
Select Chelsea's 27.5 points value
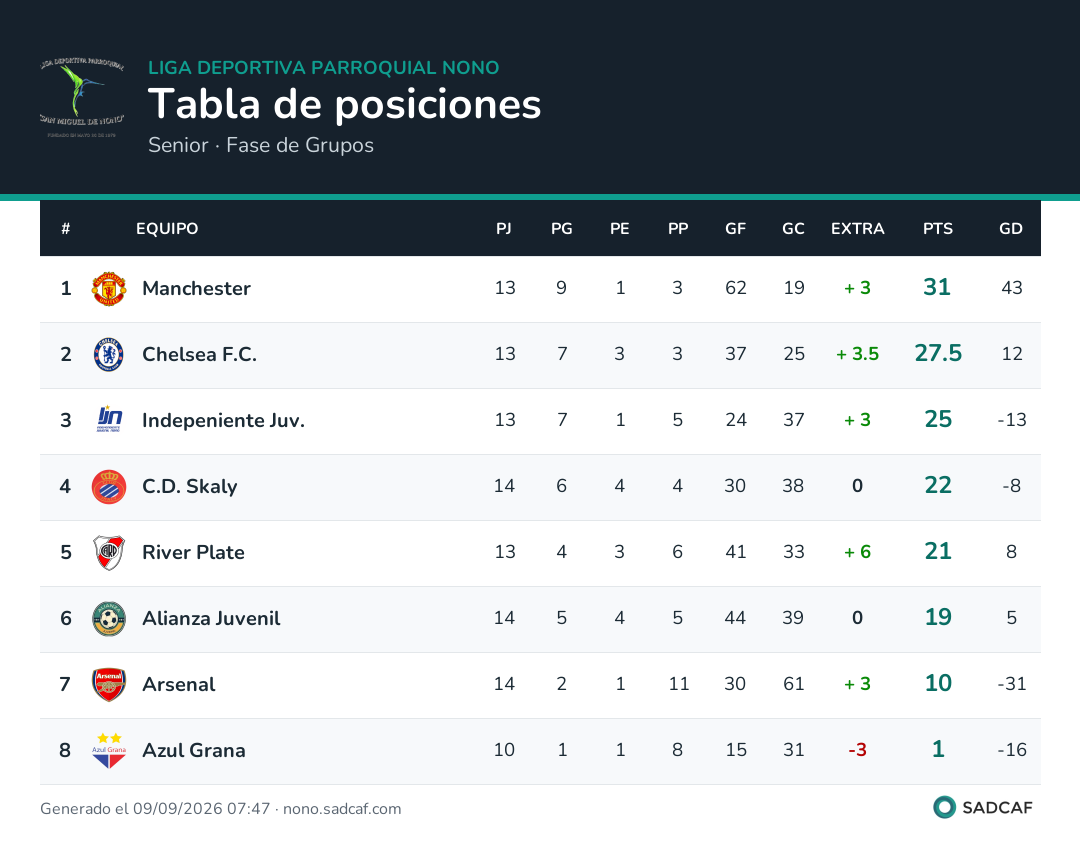[938, 353]
